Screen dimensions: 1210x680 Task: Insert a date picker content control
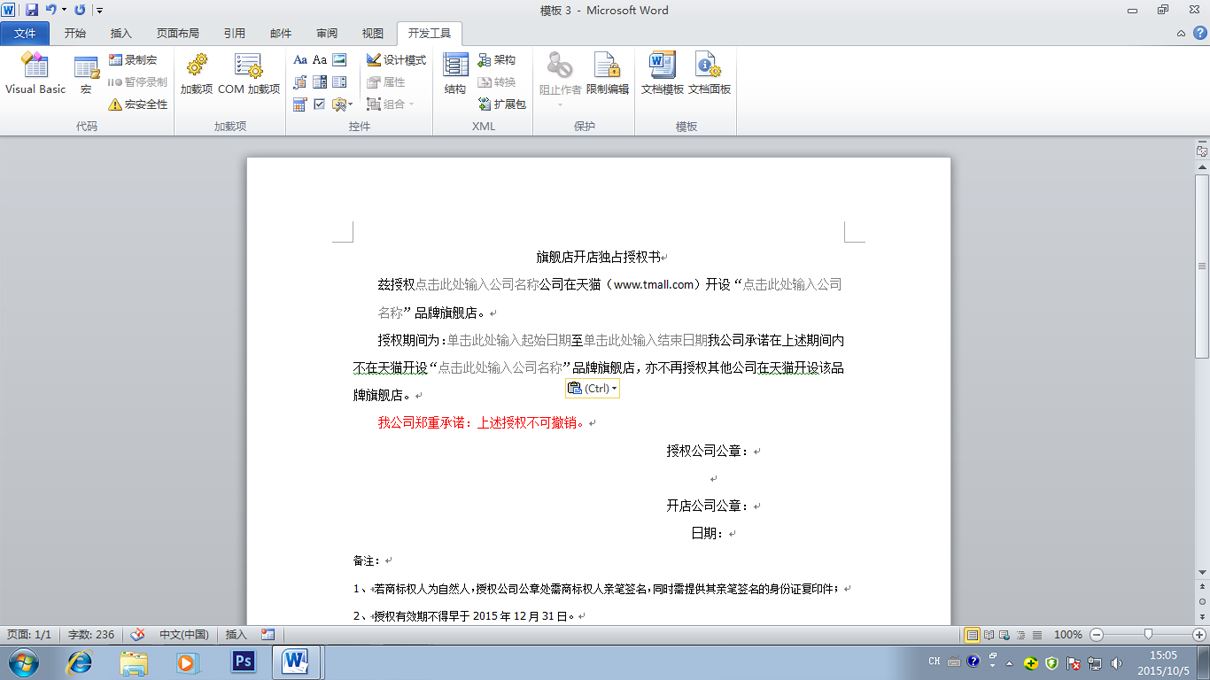click(300, 104)
